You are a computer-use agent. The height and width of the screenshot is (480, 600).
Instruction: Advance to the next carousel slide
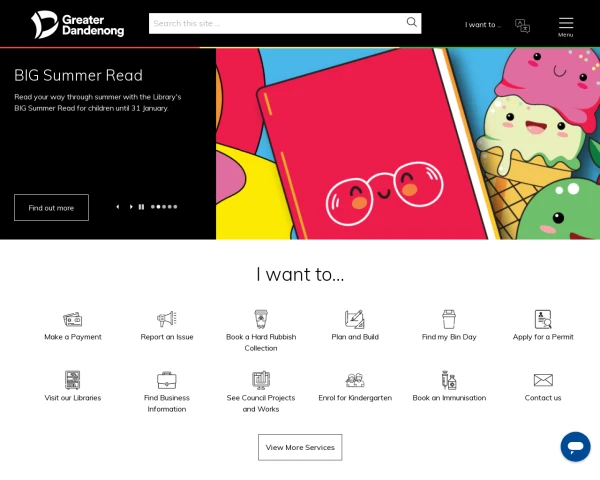[x=131, y=207]
